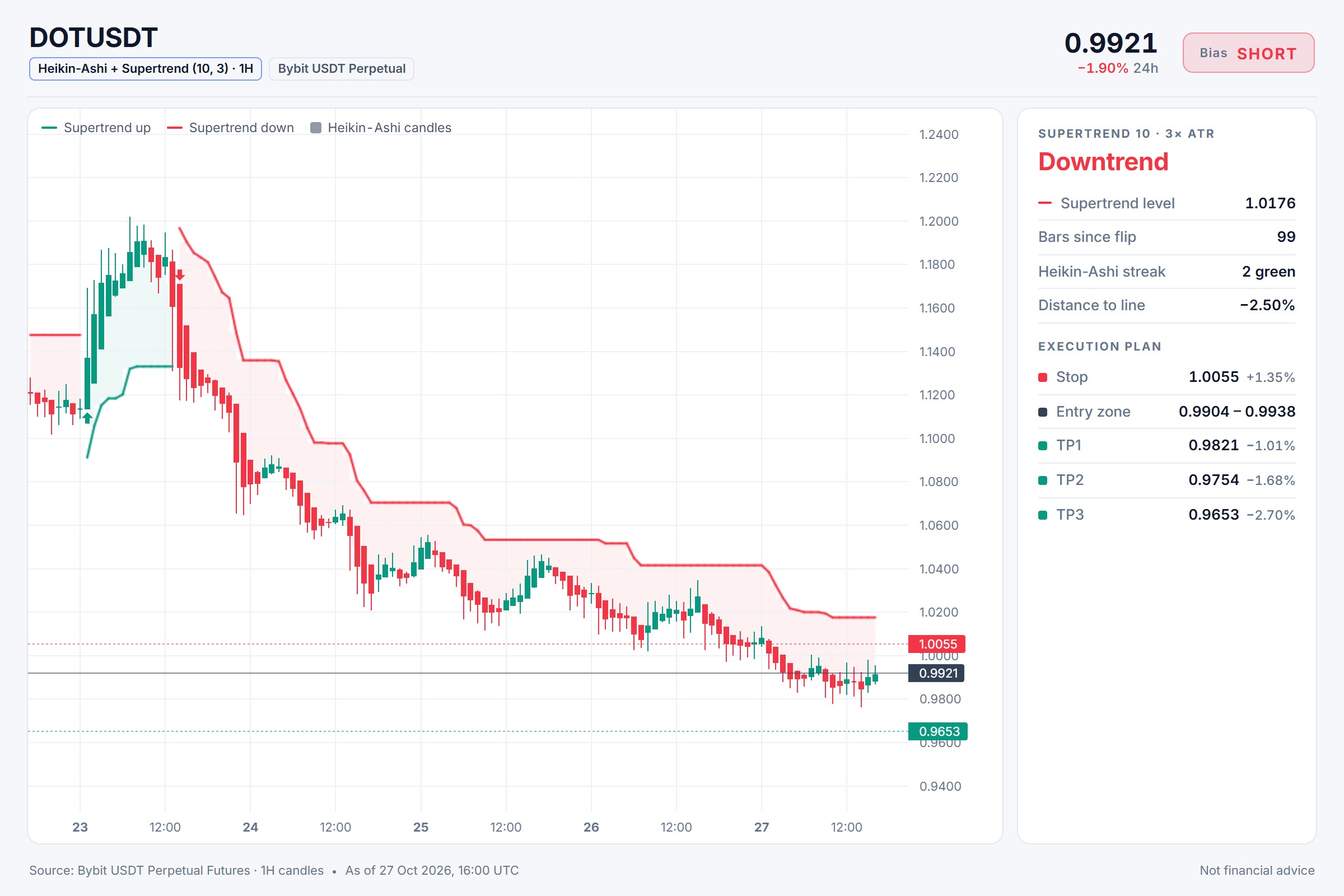
Task: Click the green TP2 square marker
Action: pos(1043,480)
